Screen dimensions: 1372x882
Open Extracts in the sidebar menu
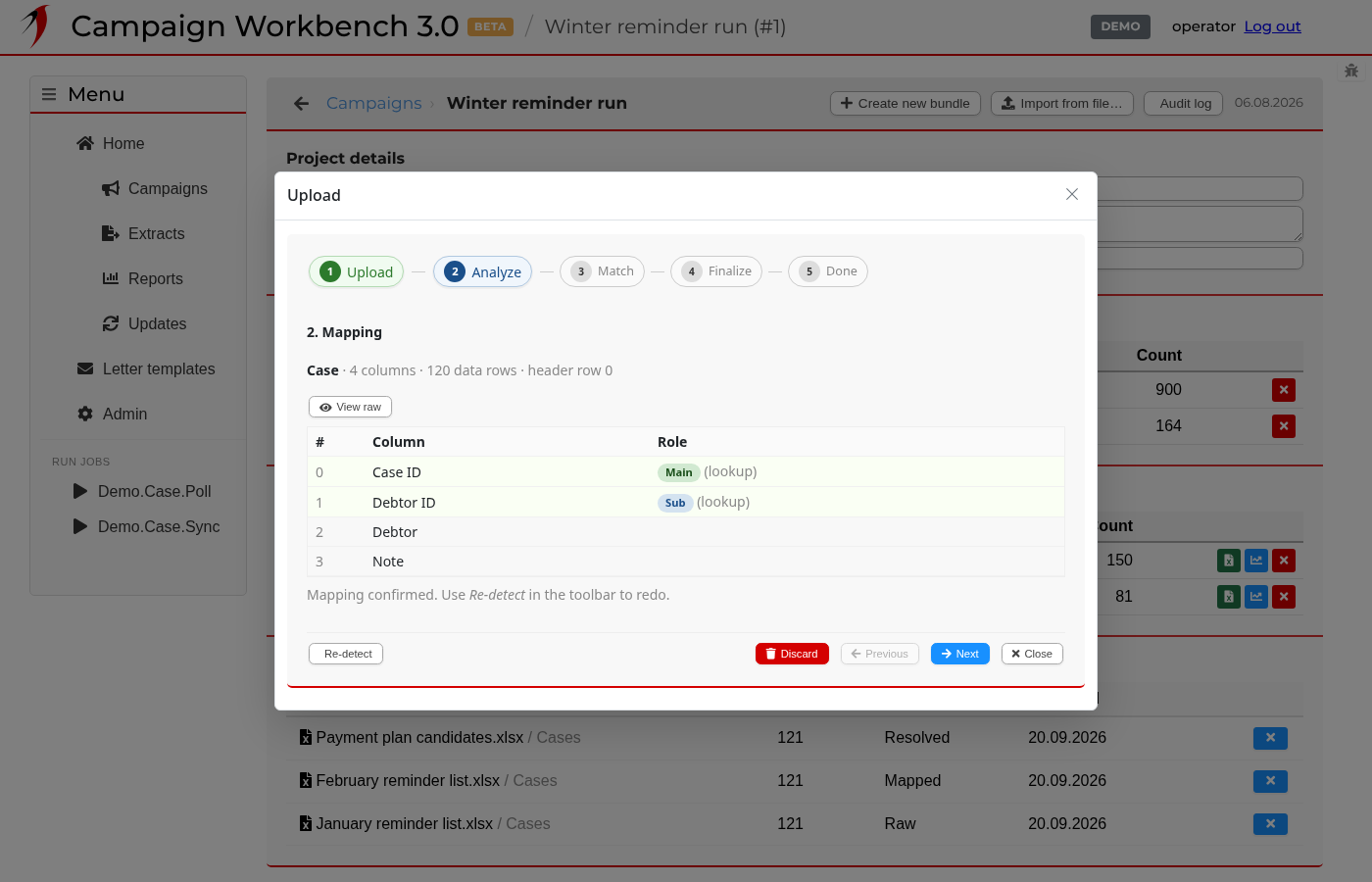pos(143,233)
